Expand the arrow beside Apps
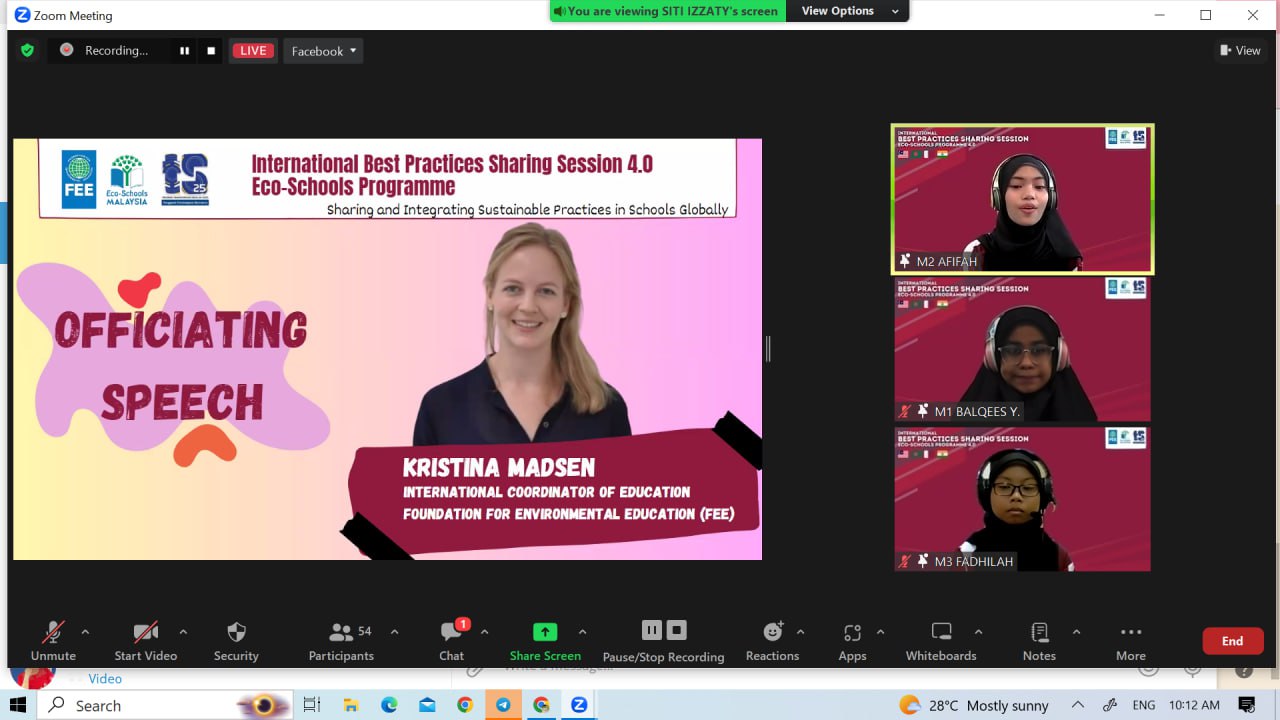This screenshot has height=720, width=1280. 880,632
